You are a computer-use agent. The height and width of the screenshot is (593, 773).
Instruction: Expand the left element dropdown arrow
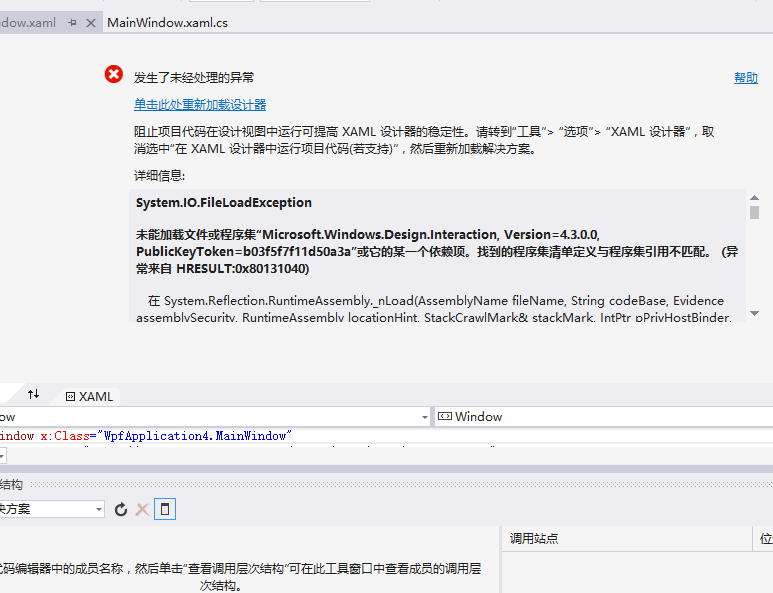tap(424, 417)
